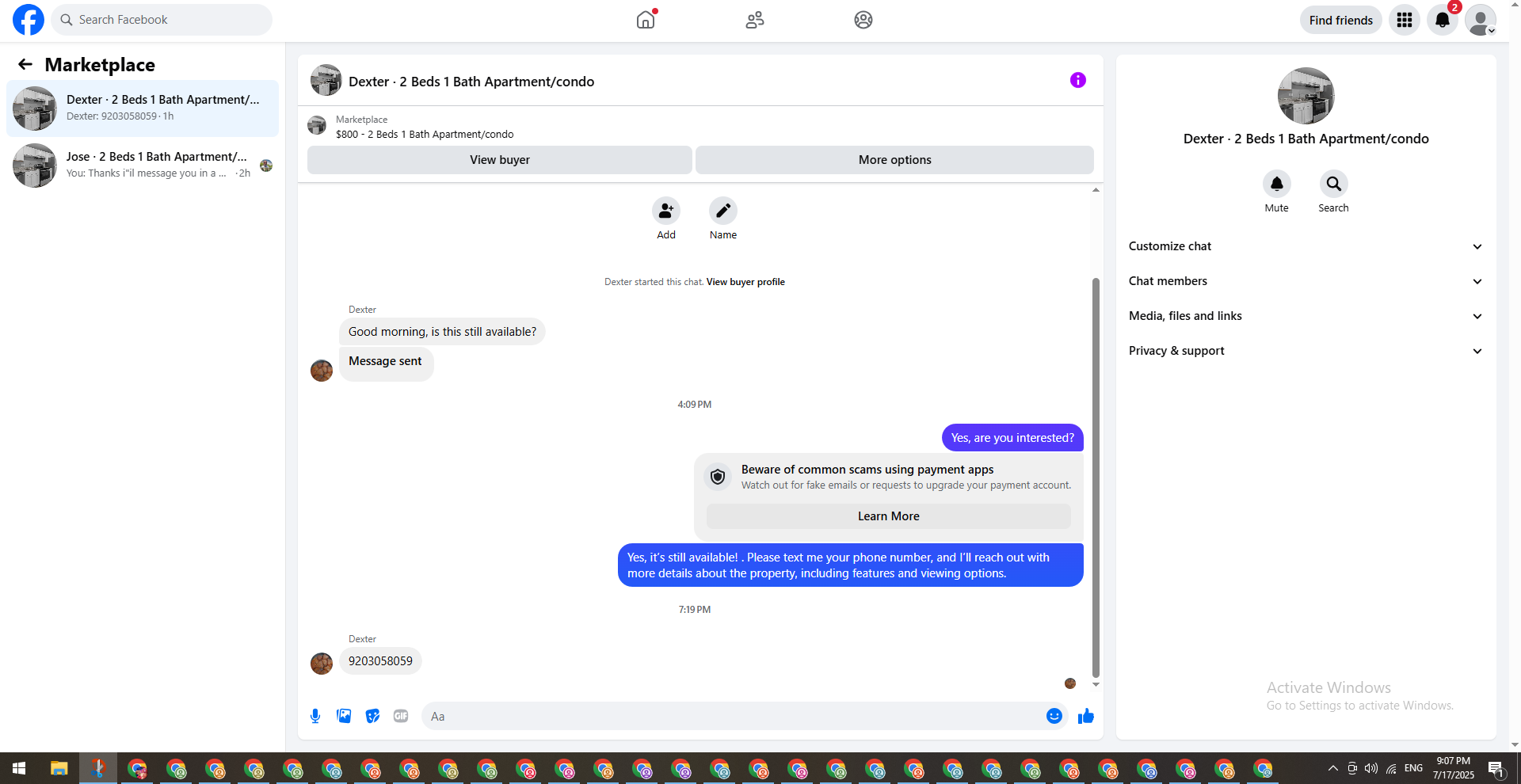This screenshot has width=1521, height=784.
Task: Click Learn More about payment scams
Action: [889, 516]
